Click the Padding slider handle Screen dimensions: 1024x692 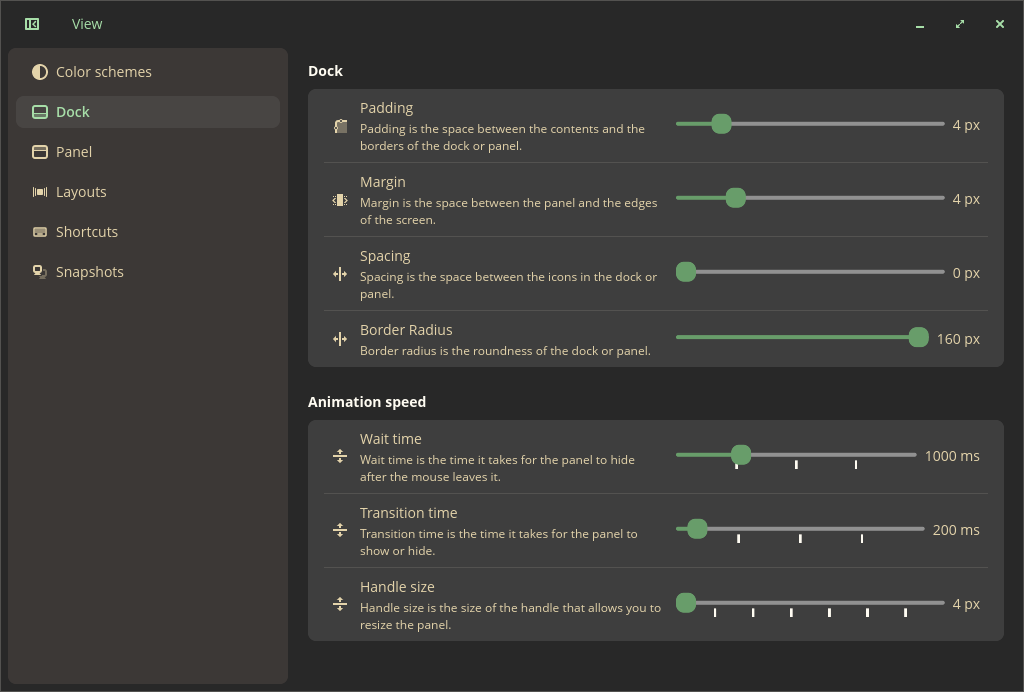[x=721, y=124]
